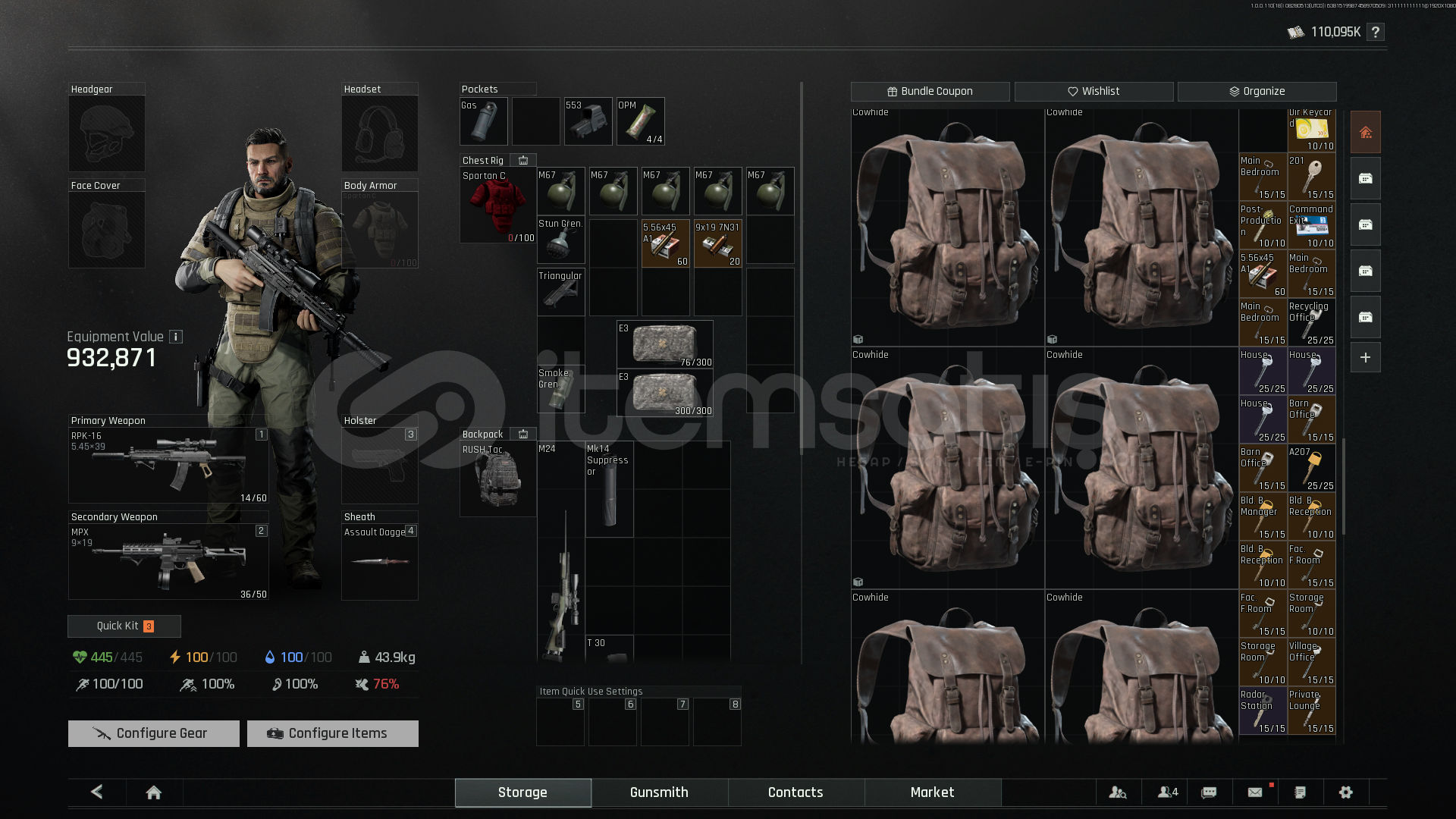Select the Private Lounge key
Viewport: 1456px width, 819px height.
(x=1312, y=711)
